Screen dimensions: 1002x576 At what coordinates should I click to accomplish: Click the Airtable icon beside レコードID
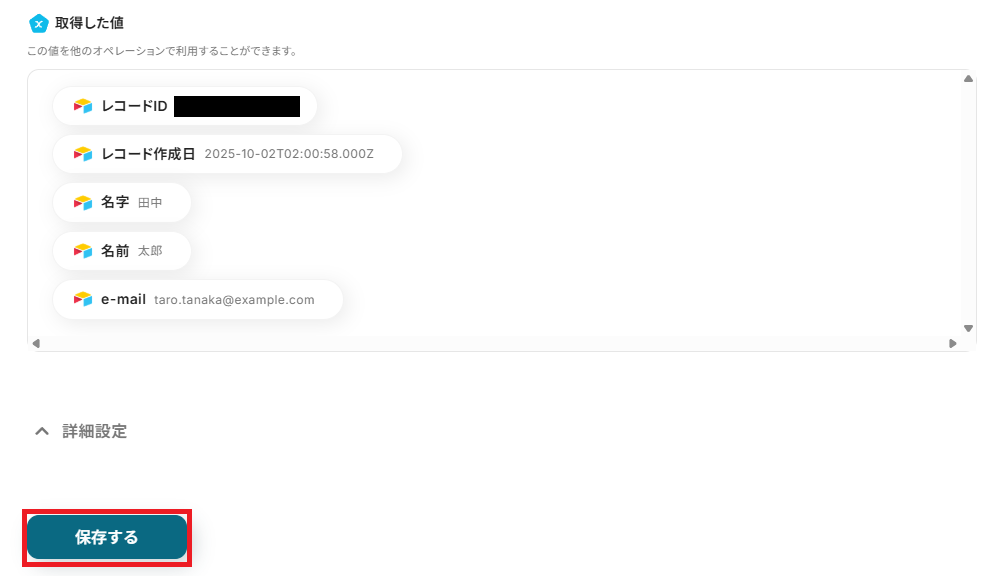click(x=83, y=106)
